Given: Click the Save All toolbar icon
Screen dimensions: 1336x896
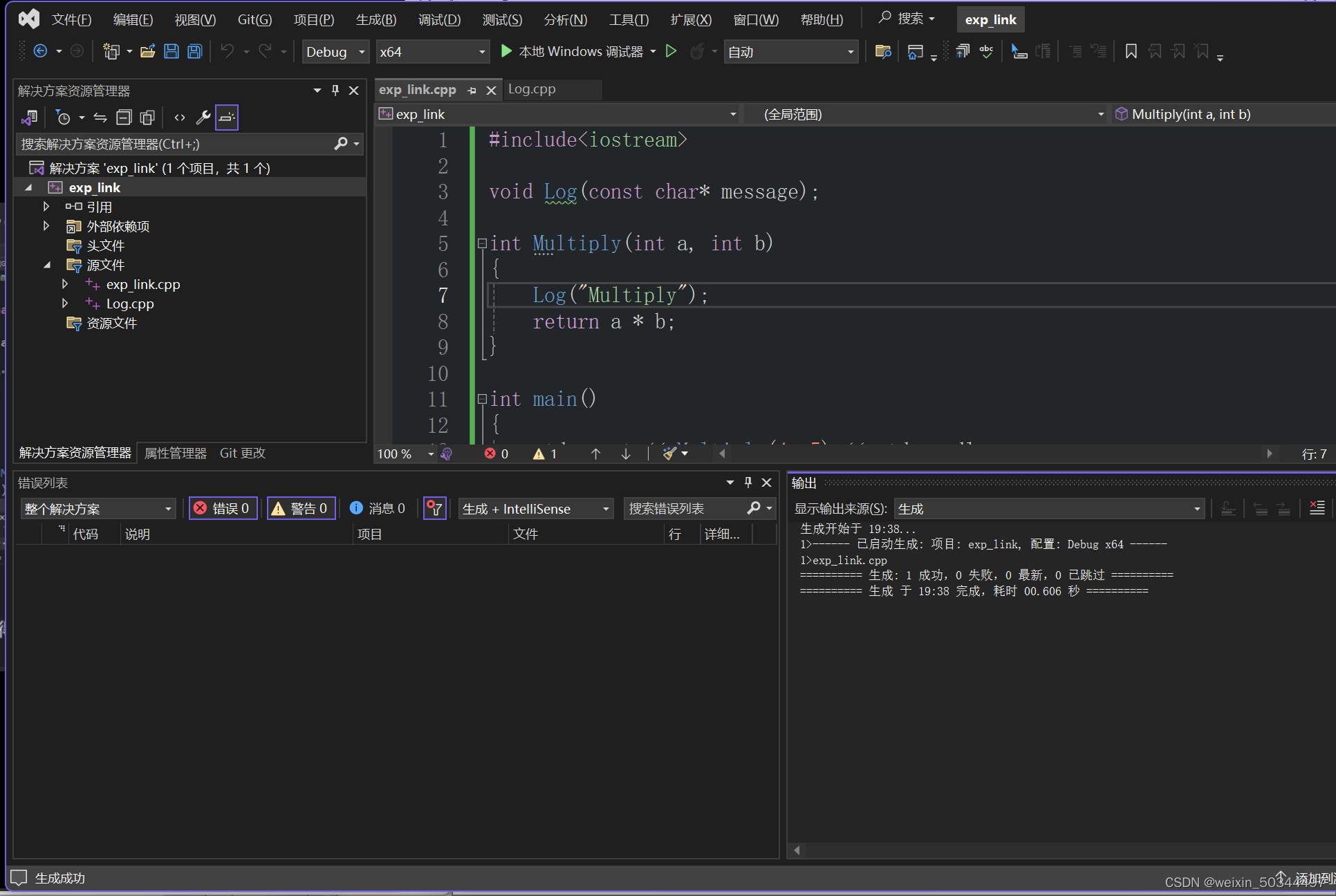Looking at the screenshot, I should click(x=195, y=52).
